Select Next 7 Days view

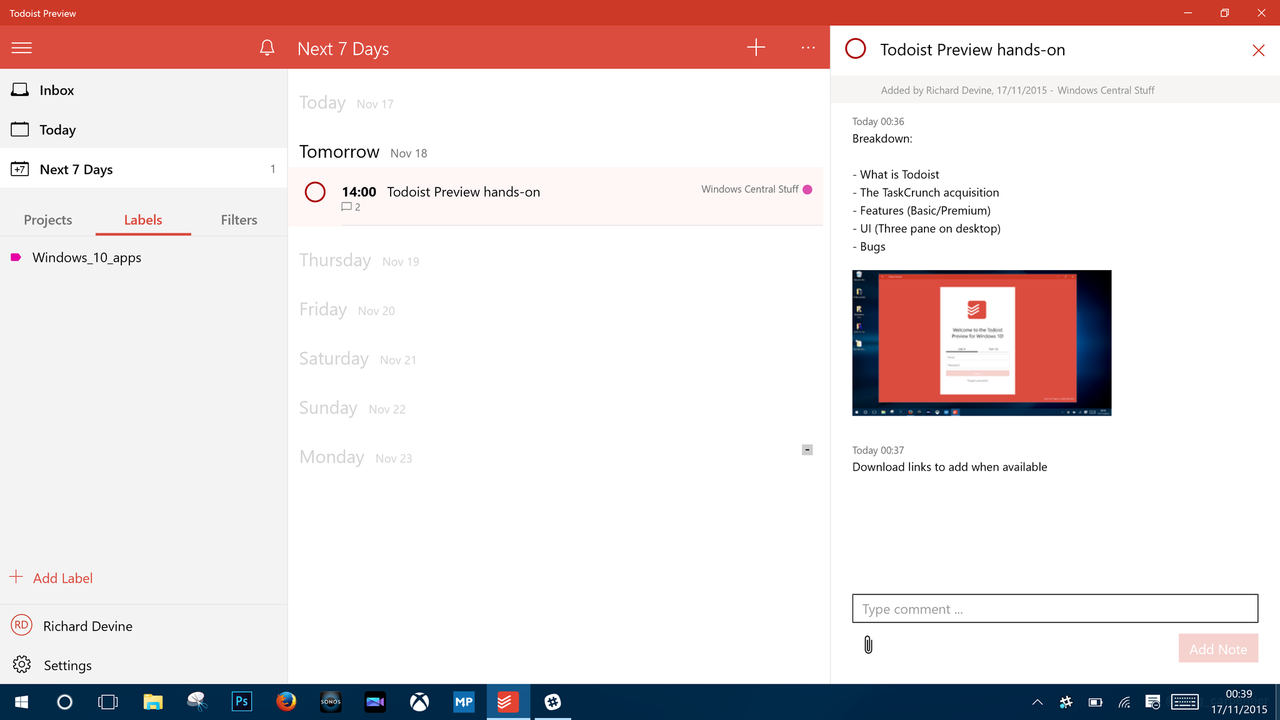(x=143, y=169)
